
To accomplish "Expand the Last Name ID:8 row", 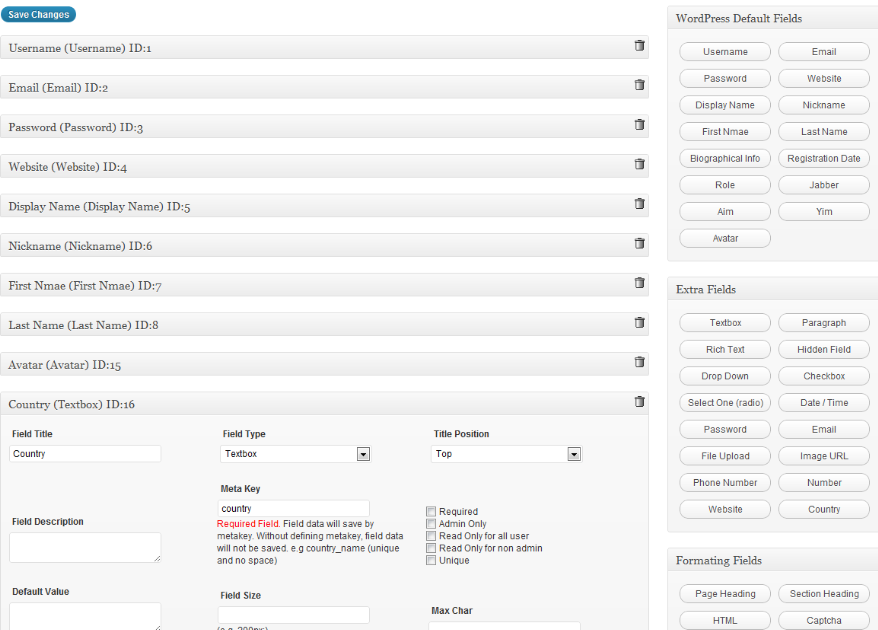I will [x=324, y=325].
